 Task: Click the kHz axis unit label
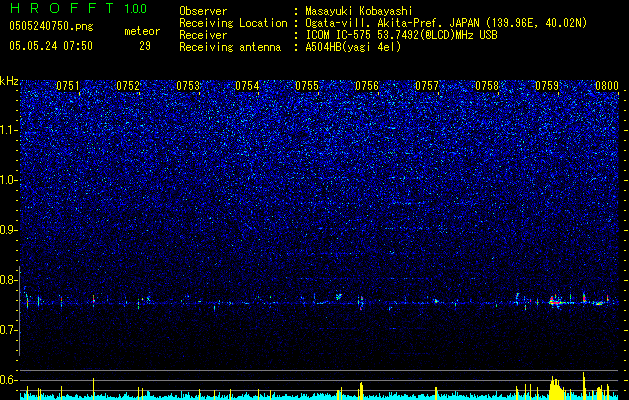(x=9, y=81)
